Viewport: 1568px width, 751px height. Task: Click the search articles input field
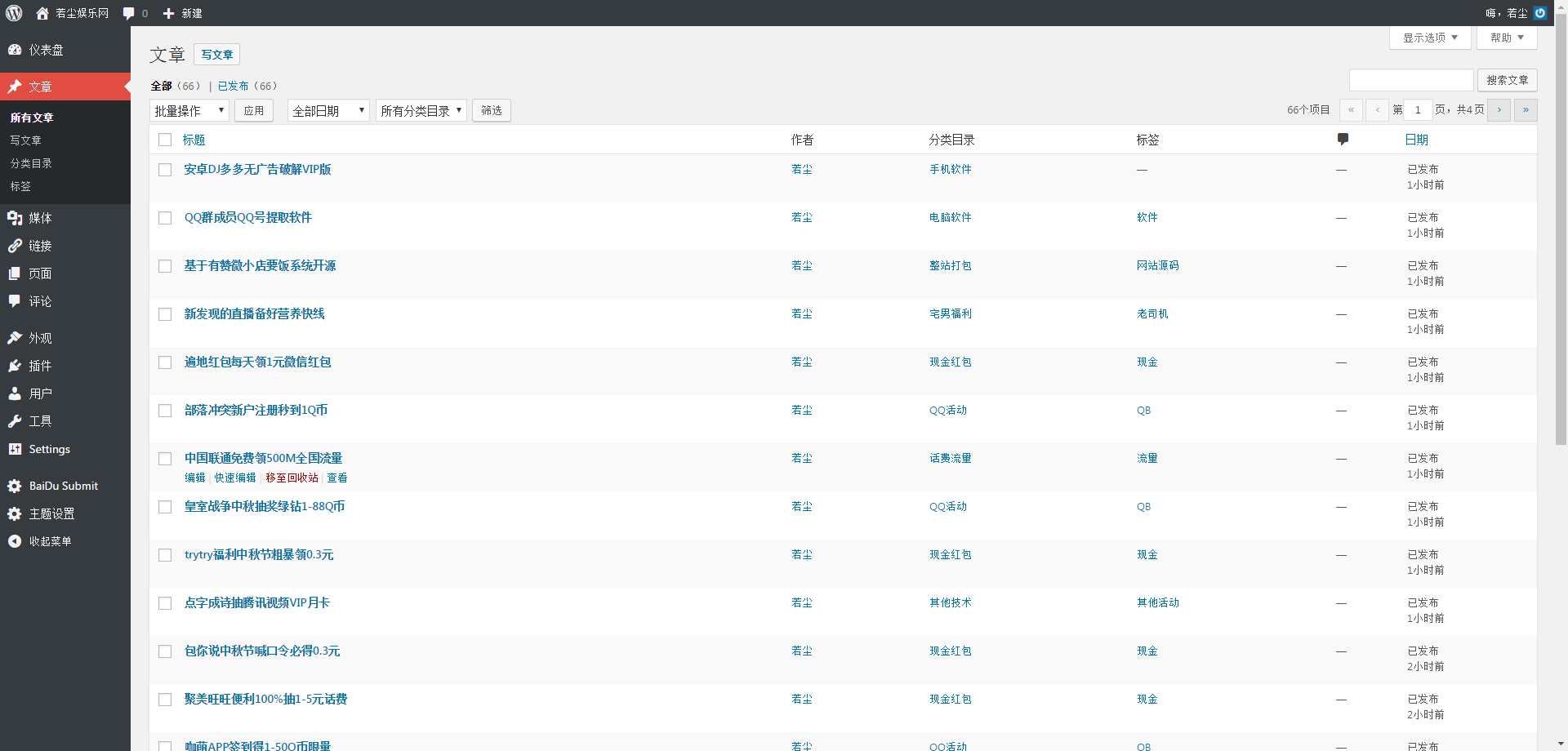[x=1411, y=80]
